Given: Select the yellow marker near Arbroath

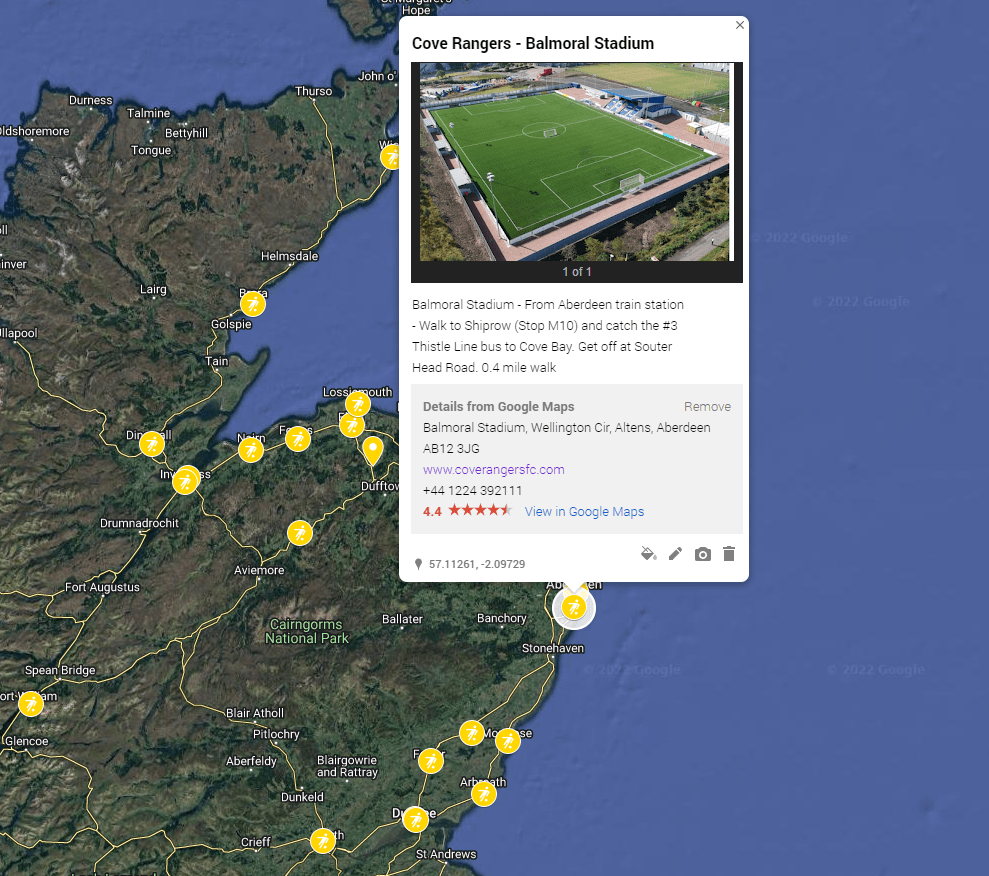Looking at the screenshot, I should click(484, 794).
